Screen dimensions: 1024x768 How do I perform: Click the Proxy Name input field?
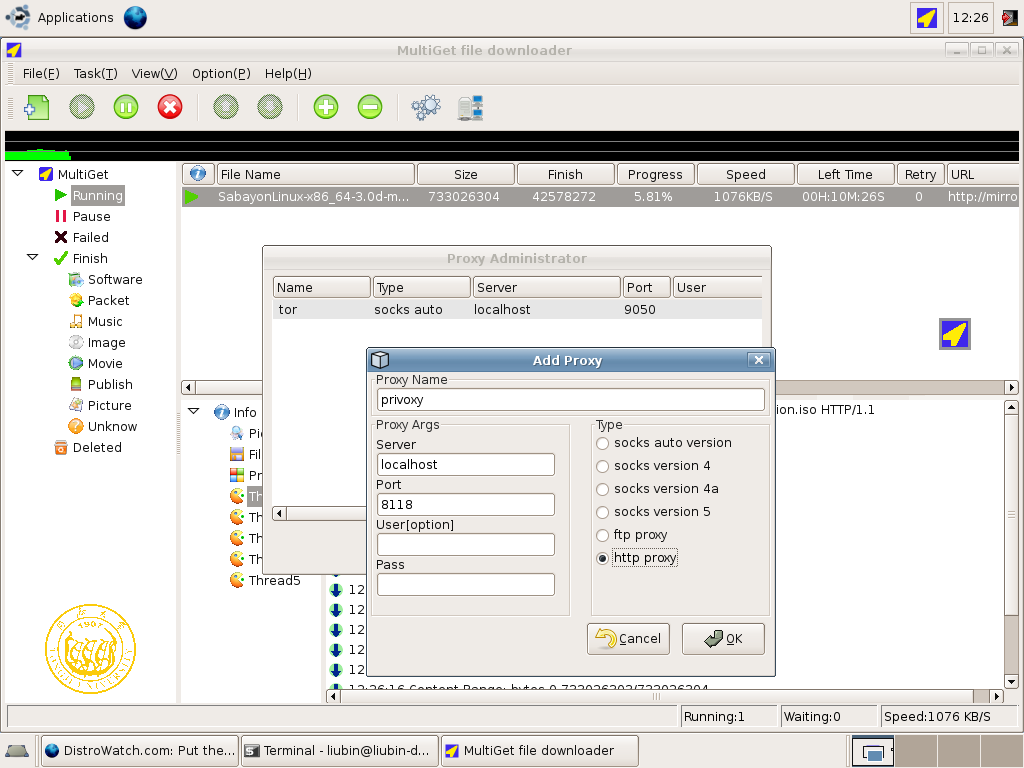[570, 400]
